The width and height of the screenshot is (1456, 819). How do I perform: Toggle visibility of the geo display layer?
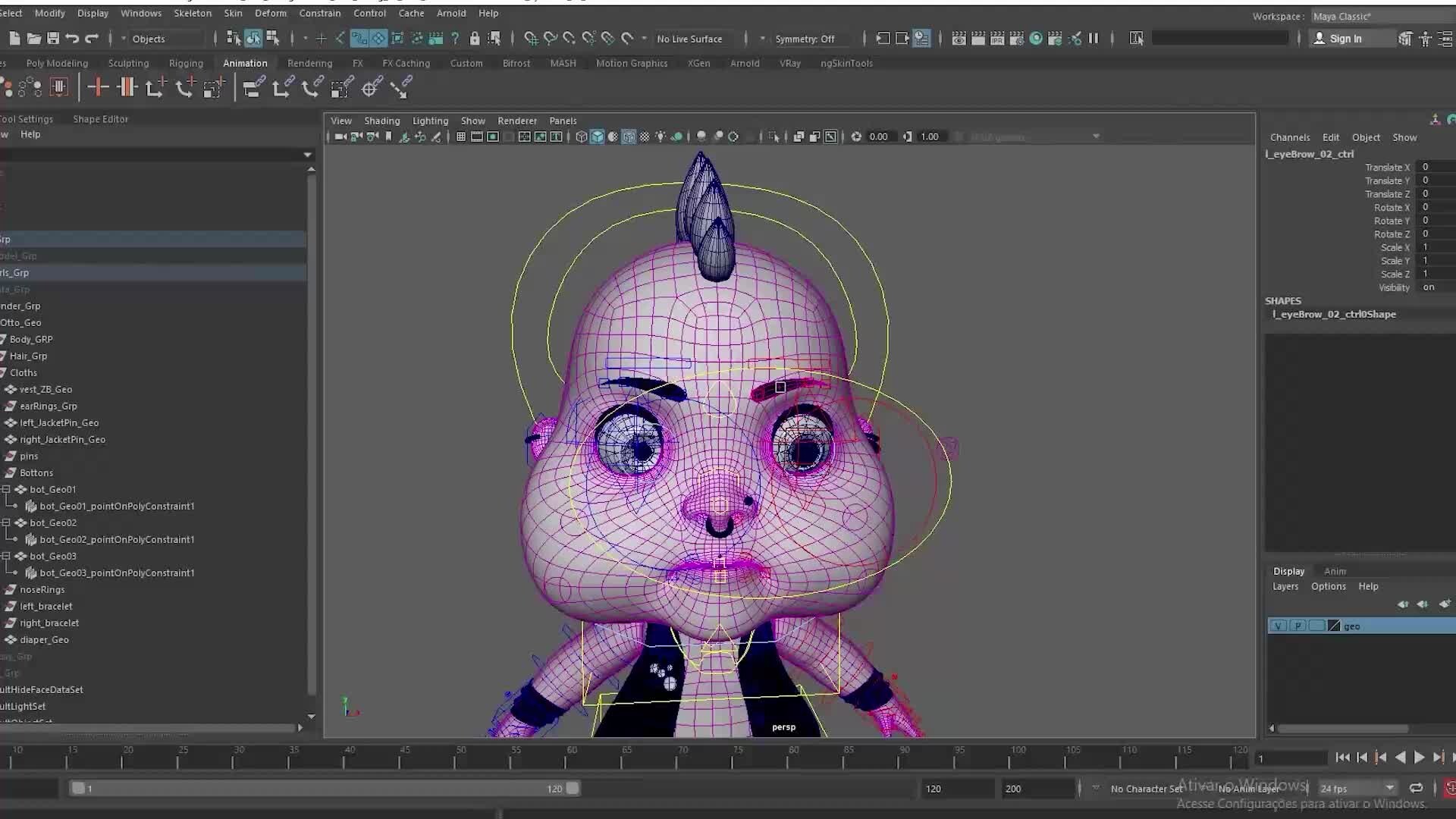coord(1279,626)
